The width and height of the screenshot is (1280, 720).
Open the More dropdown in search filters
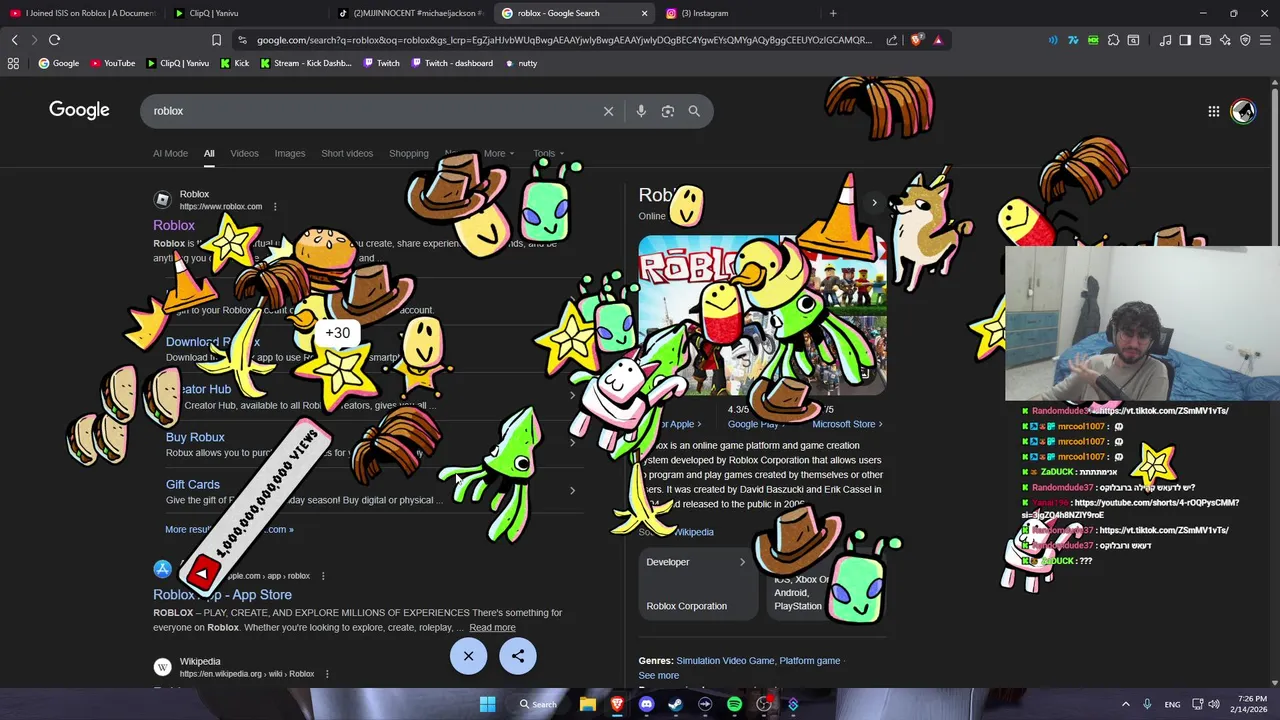(498, 154)
